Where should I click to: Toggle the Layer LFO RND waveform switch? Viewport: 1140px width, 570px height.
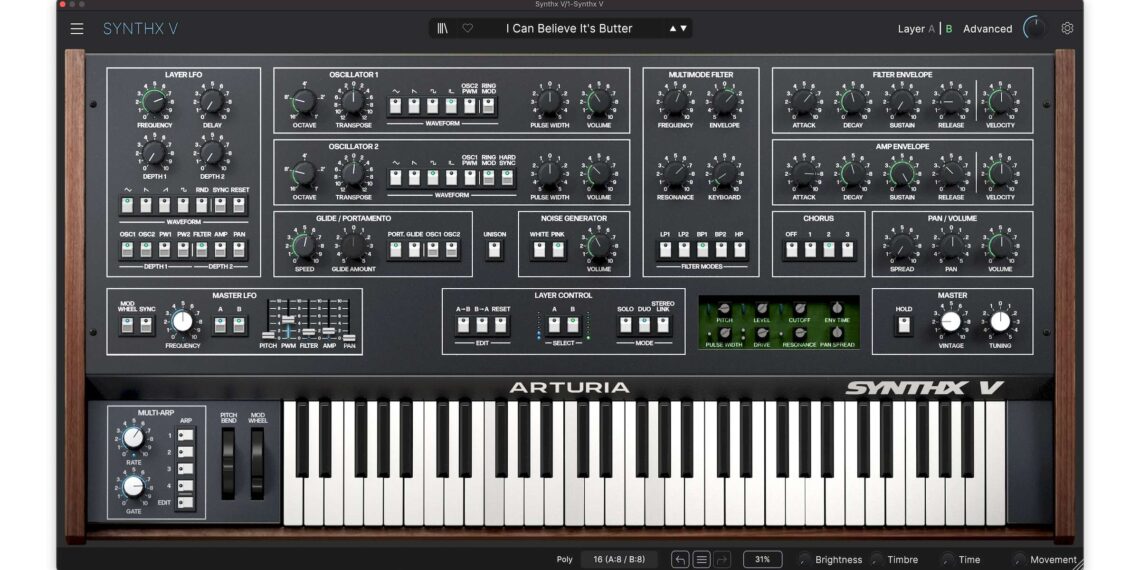[201, 205]
